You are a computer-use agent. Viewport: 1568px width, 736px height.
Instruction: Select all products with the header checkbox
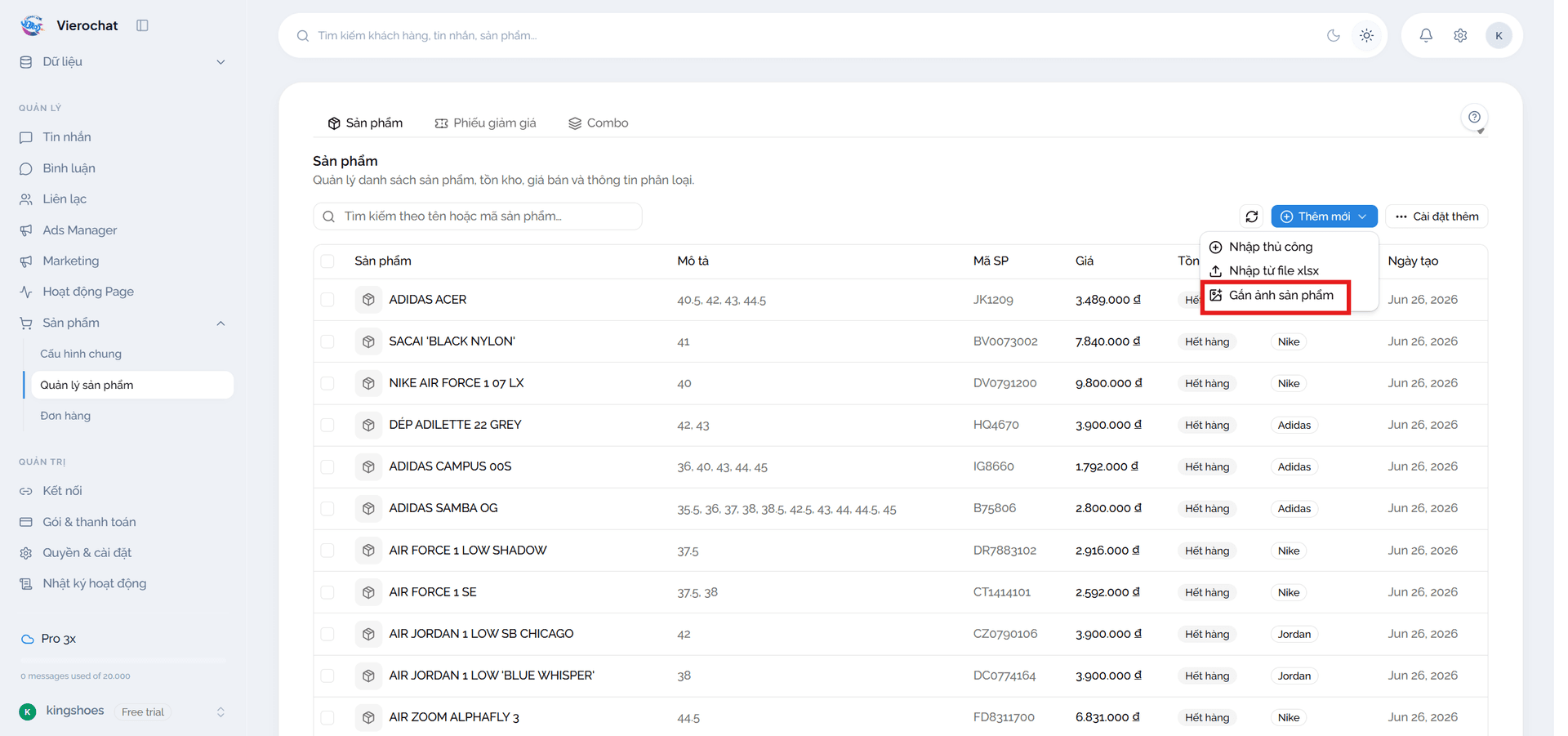click(327, 261)
